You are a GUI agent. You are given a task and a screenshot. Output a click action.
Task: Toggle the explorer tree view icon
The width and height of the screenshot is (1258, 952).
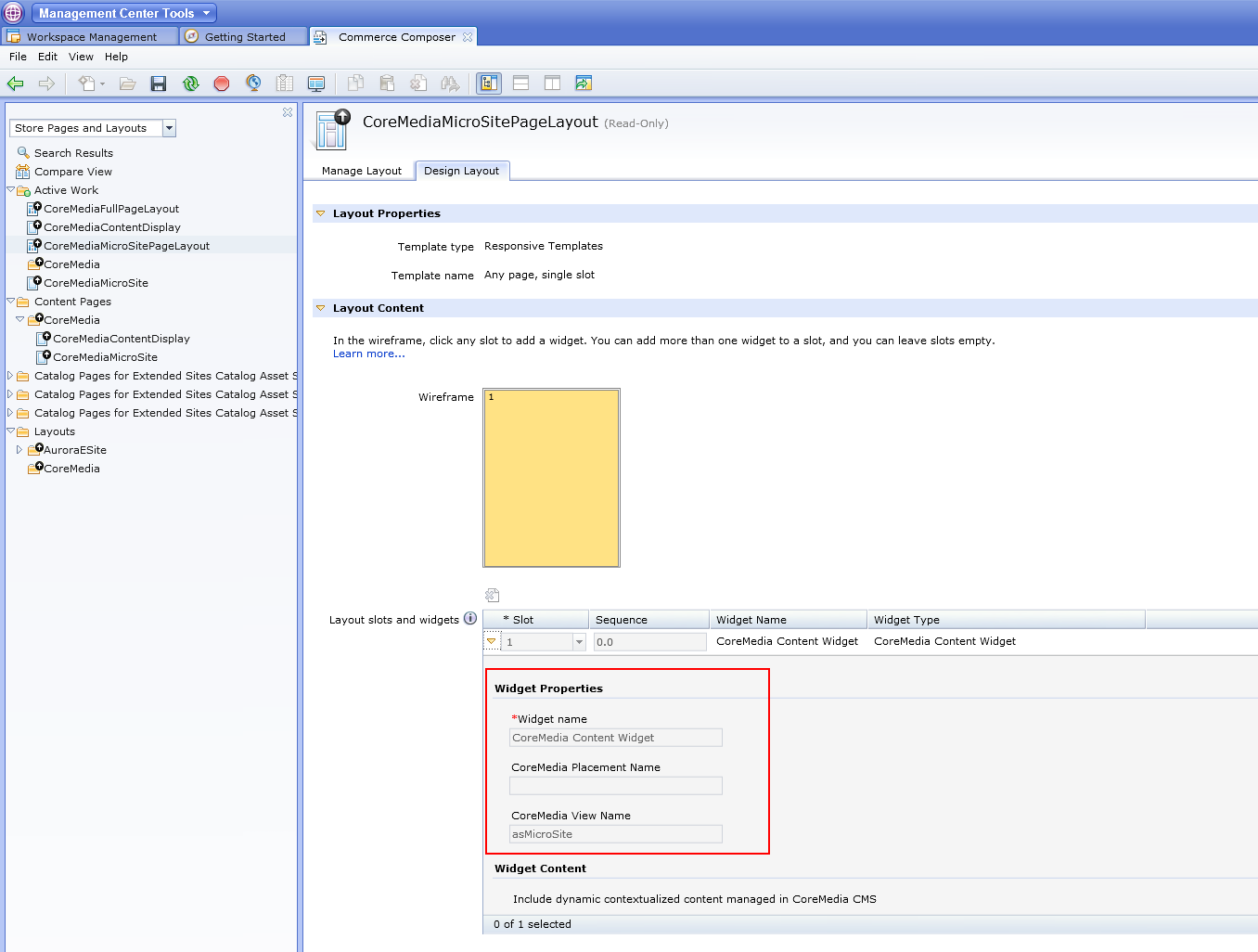pyautogui.click(x=489, y=84)
